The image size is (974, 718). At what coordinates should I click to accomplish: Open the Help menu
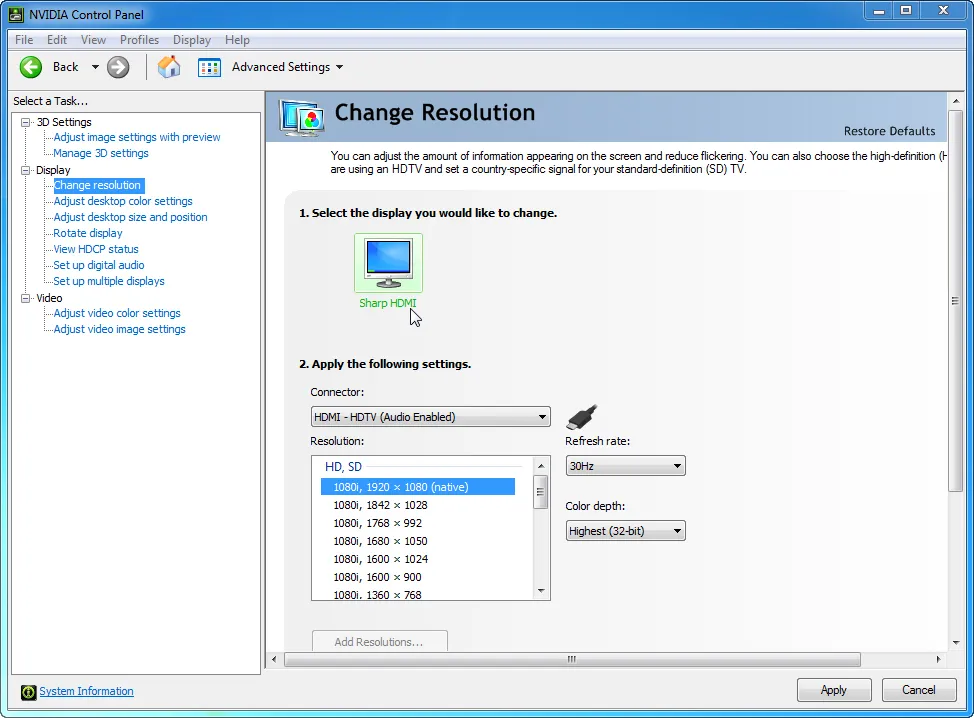pyautogui.click(x=237, y=40)
